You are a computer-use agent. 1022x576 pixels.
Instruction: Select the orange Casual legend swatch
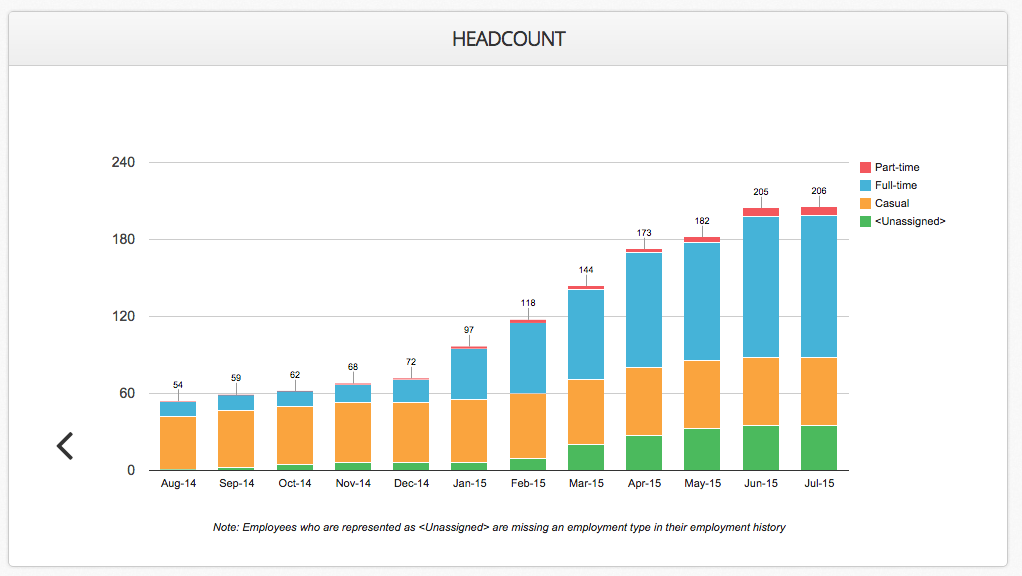point(866,203)
